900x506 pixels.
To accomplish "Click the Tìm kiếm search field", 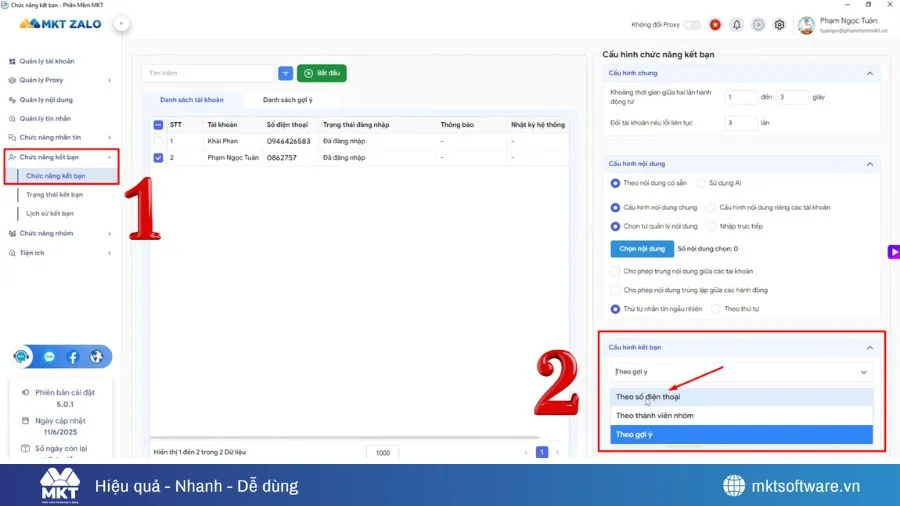I will point(208,73).
